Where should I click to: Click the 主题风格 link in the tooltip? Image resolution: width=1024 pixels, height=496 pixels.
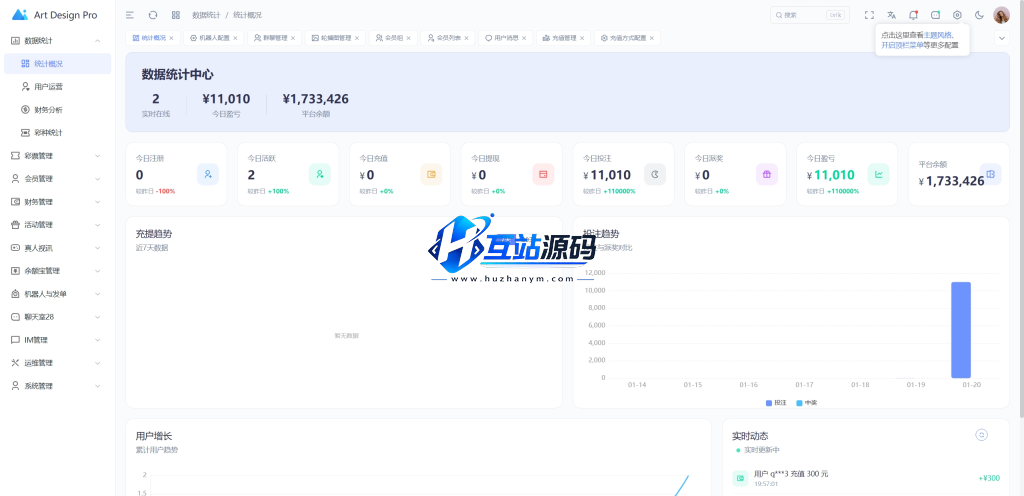[938, 35]
